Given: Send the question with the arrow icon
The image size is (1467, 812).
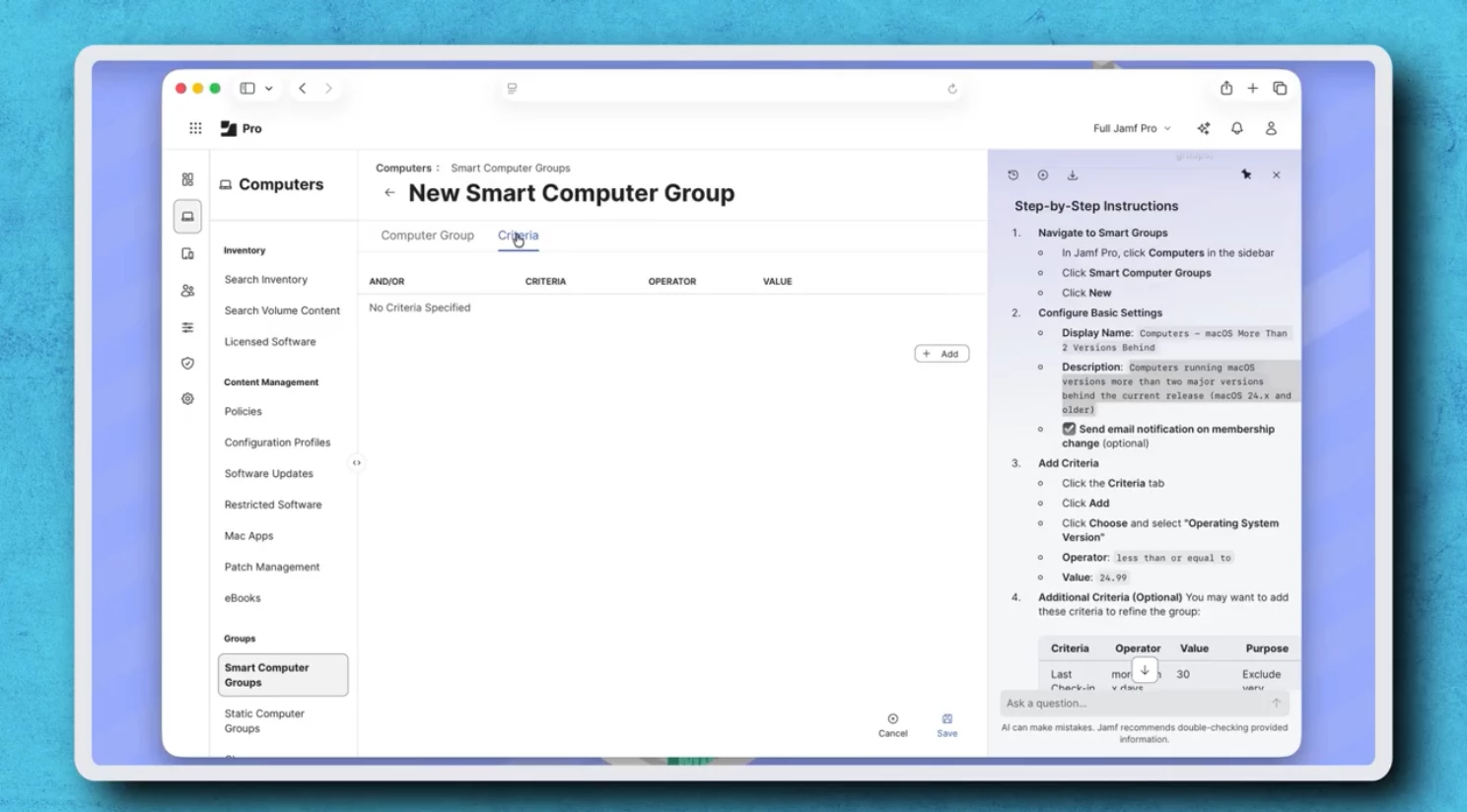Looking at the screenshot, I should (x=1276, y=703).
